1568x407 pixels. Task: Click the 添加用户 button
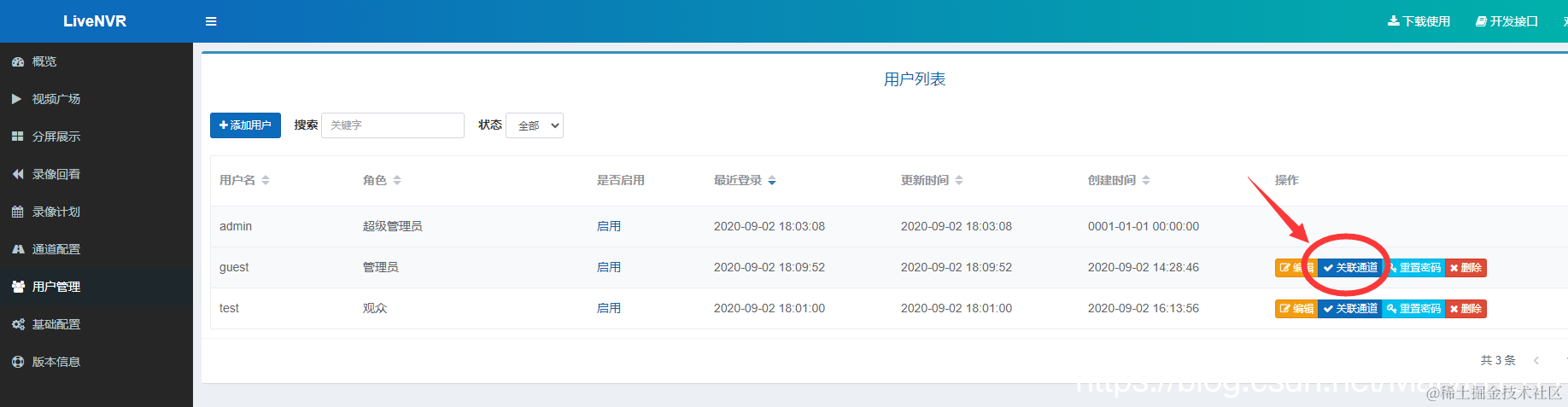[245, 125]
